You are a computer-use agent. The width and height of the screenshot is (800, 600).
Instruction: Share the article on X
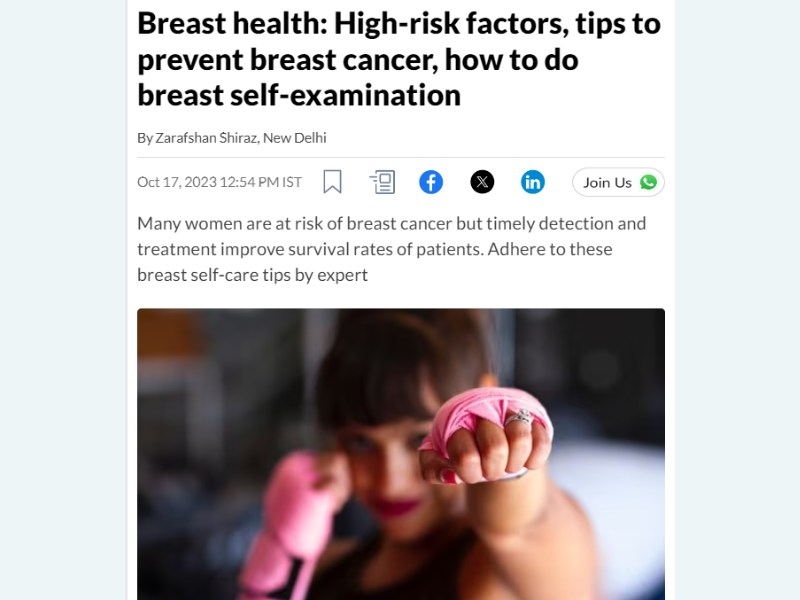pyautogui.click(x=482, y=182)
